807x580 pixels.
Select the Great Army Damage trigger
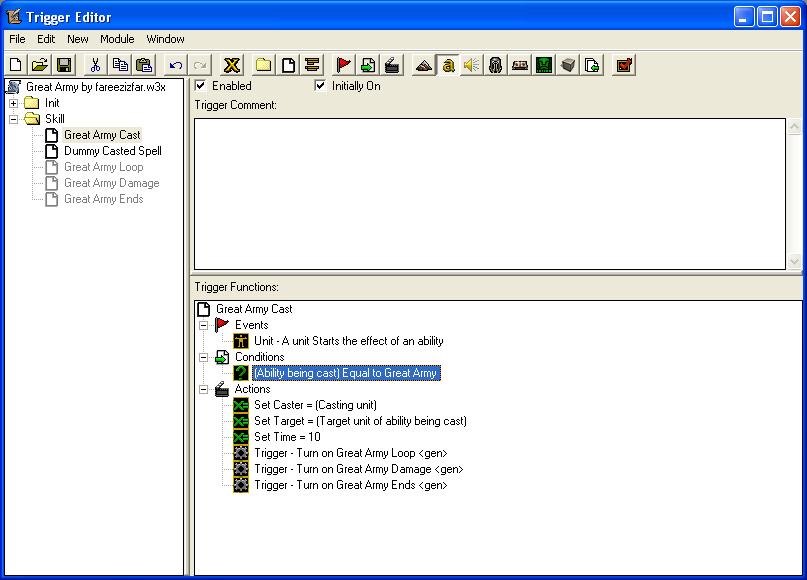click(112, 183)
